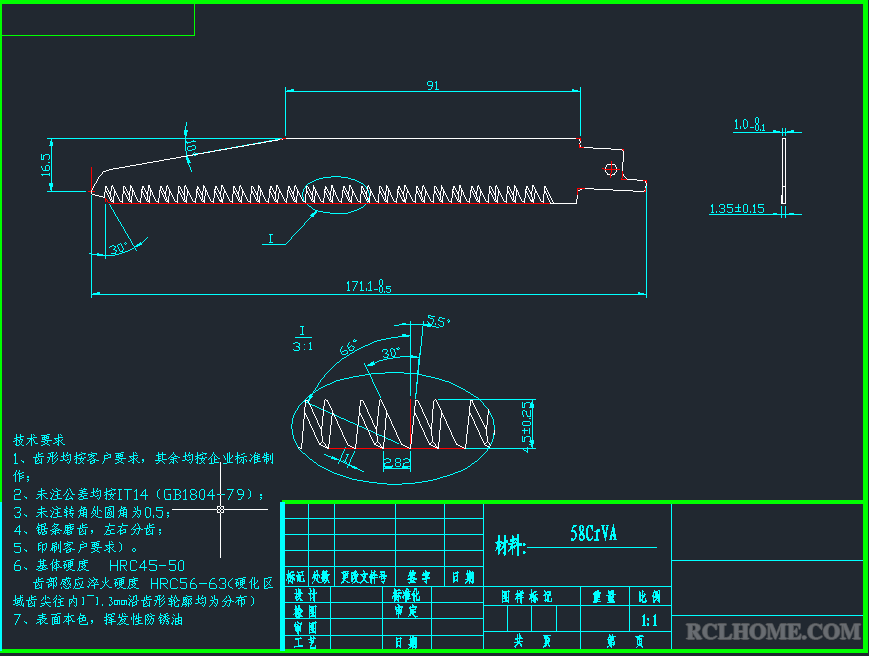Click the 签字 title block cell
Screen dimensions: 869x656
click(x=419, y=577)
